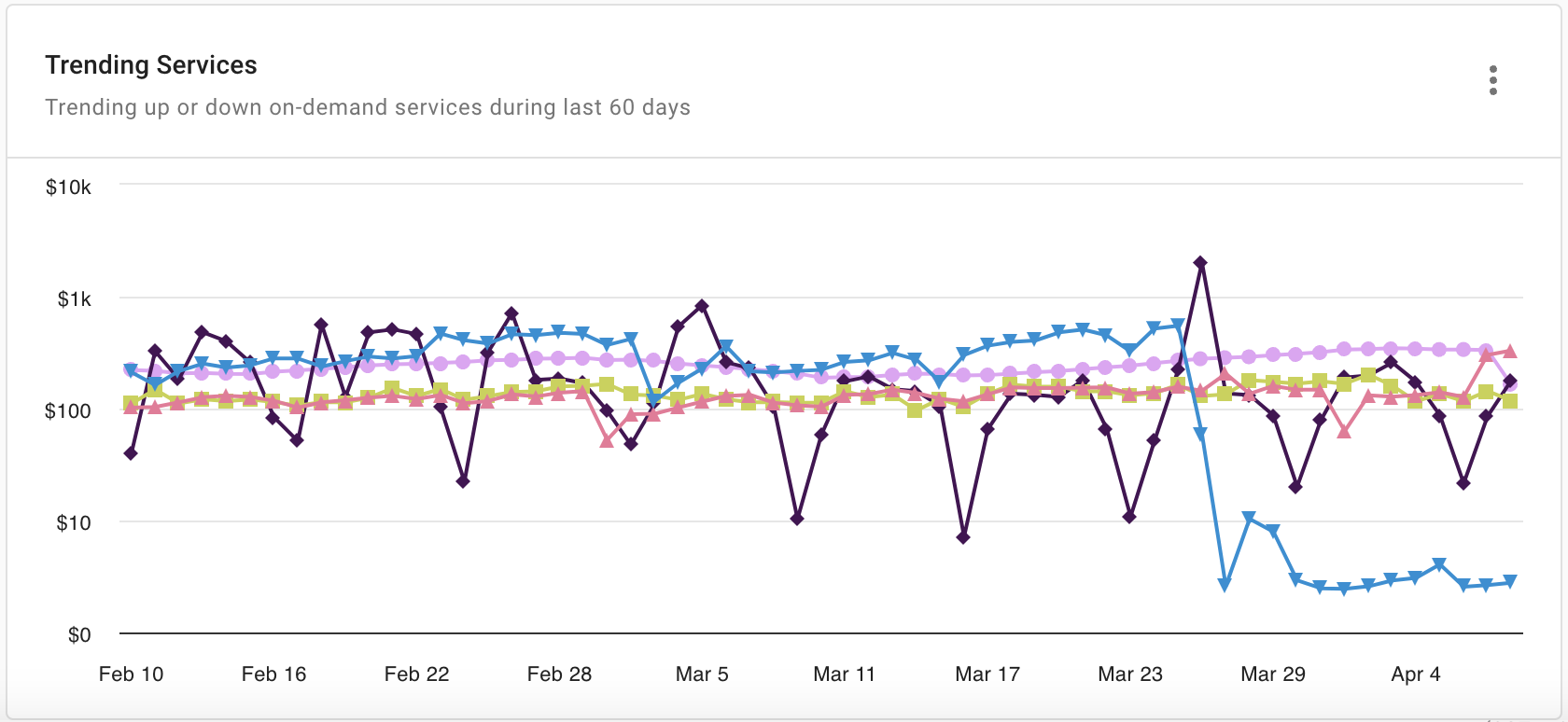The image size is (1568, 722).
Task: Select the first dark purple diamond above Feb 10
Action: pos(131,453)
